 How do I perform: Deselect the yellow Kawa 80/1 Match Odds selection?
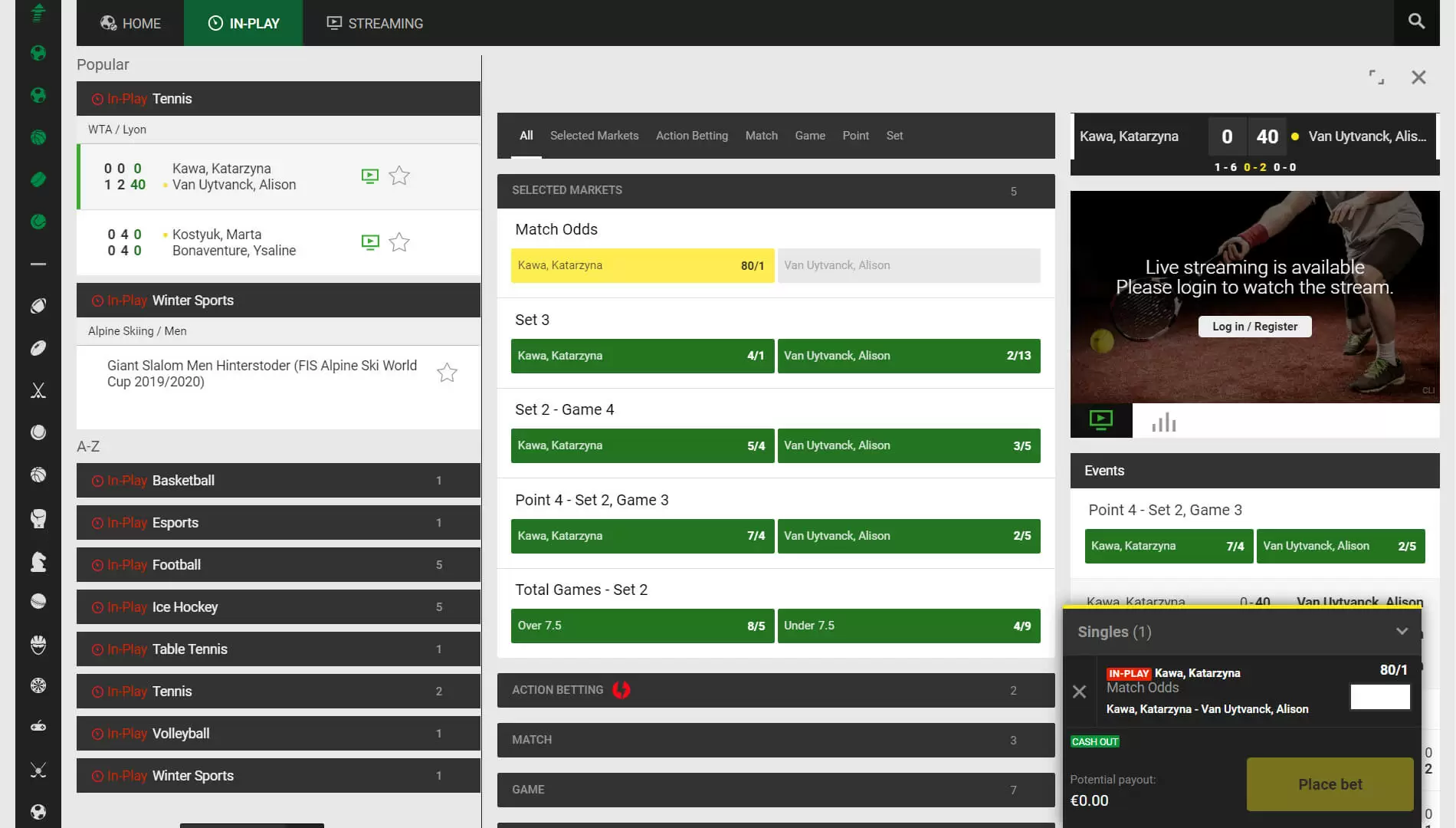642,265
